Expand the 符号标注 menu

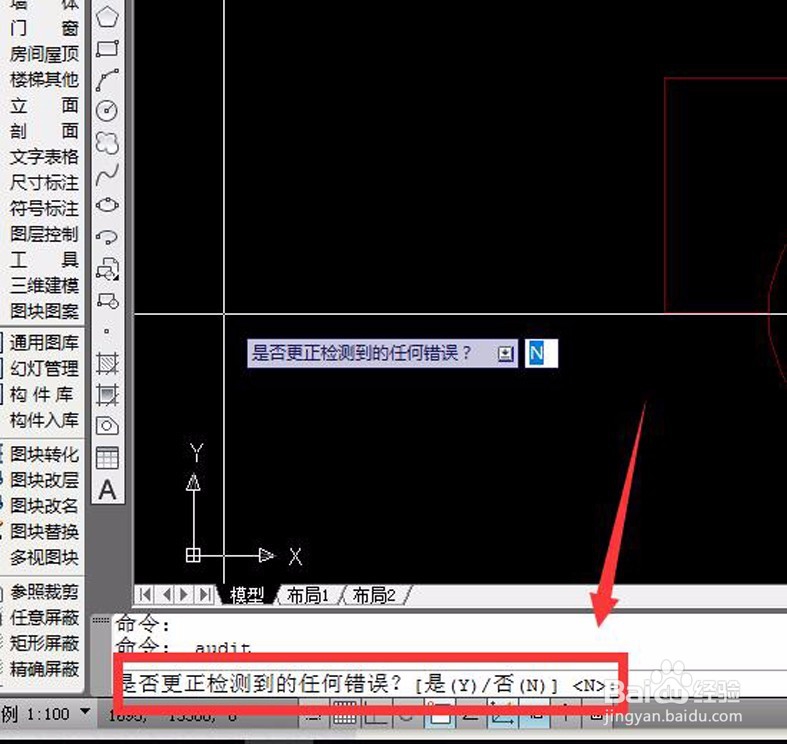click(44, 208)
